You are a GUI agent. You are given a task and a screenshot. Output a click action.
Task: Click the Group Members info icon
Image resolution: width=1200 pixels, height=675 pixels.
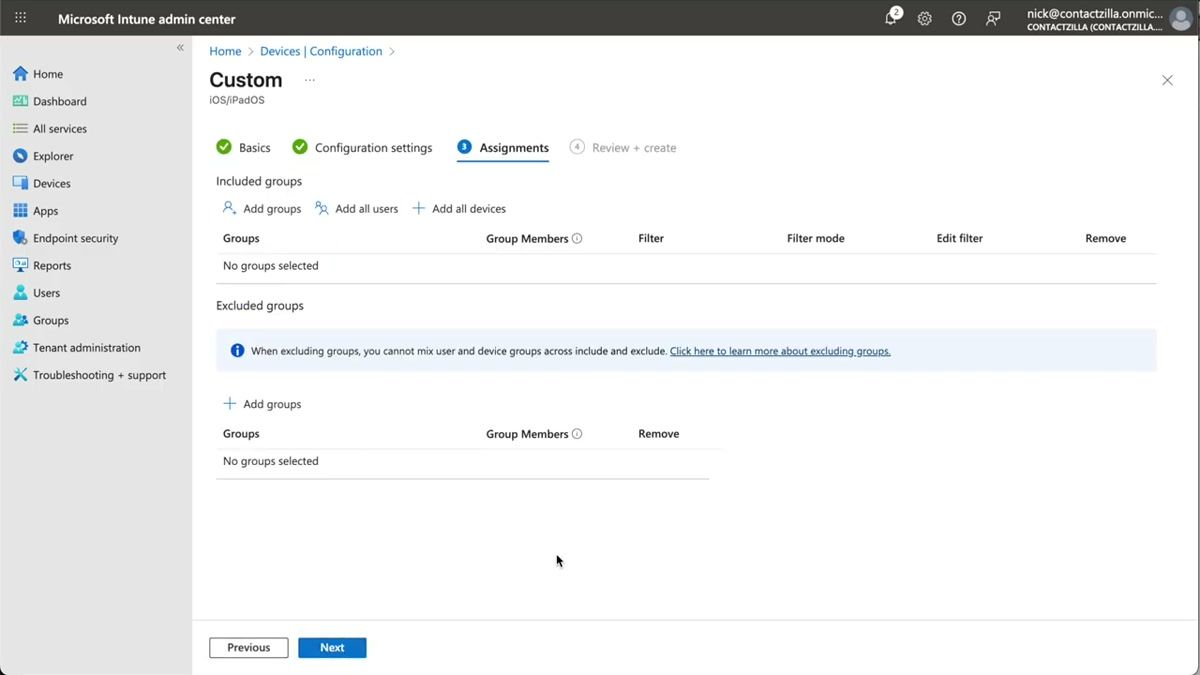pos(577,238)
